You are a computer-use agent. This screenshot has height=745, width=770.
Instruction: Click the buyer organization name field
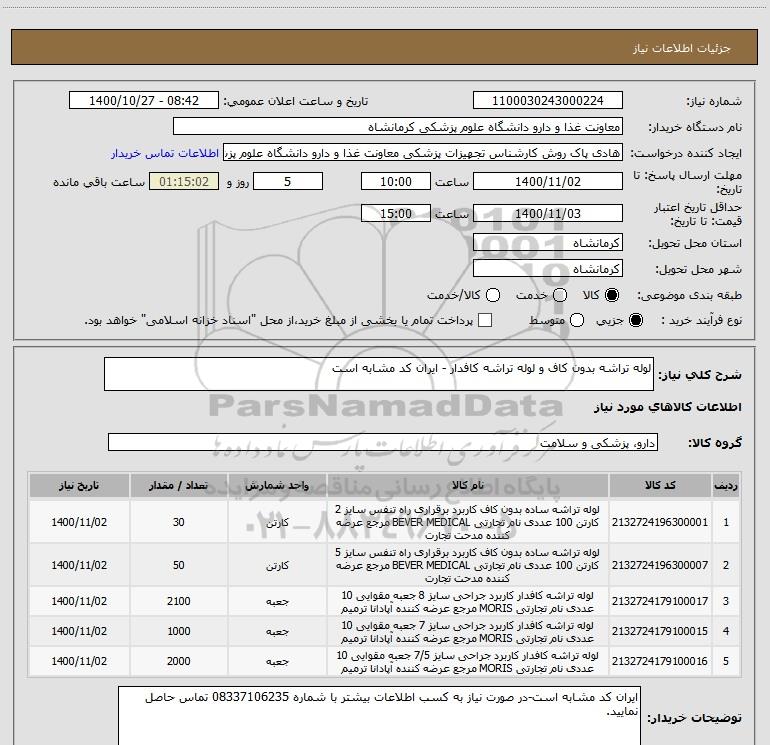pos(398,127)
